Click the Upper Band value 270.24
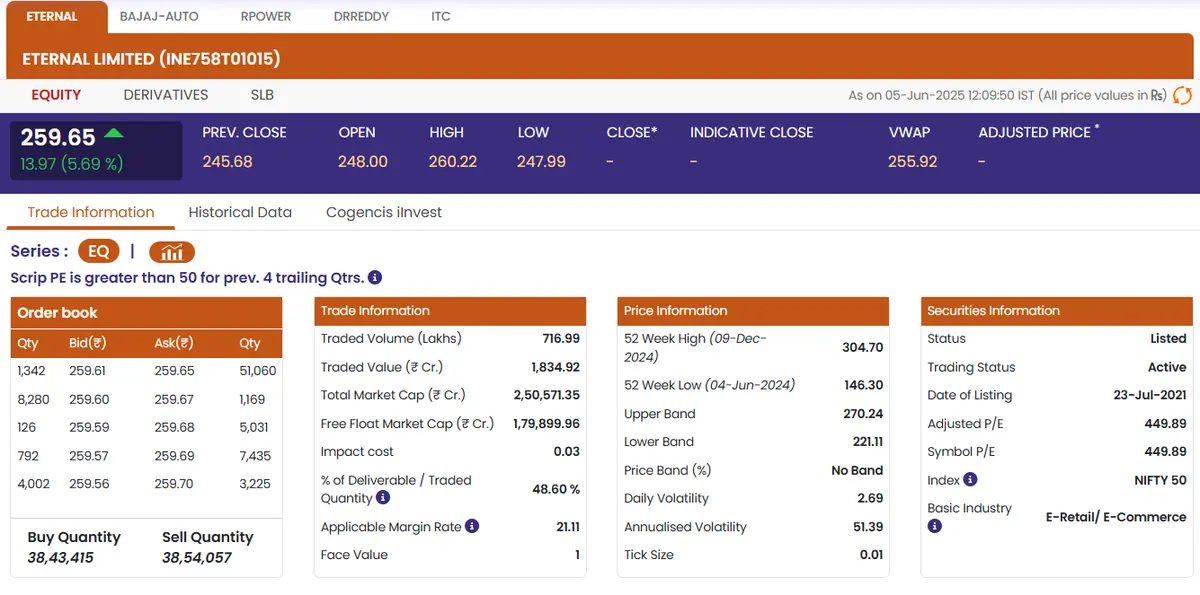Image resolution: width=1200 pixels, height=595 pixels. 864,414
